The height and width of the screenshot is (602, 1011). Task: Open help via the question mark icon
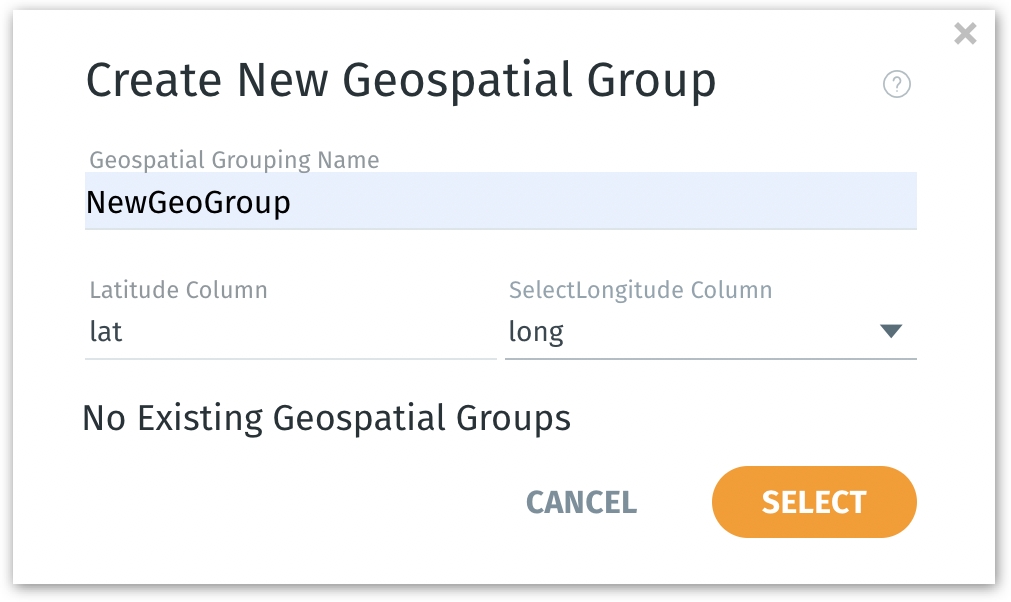click(x=897, y=85)
